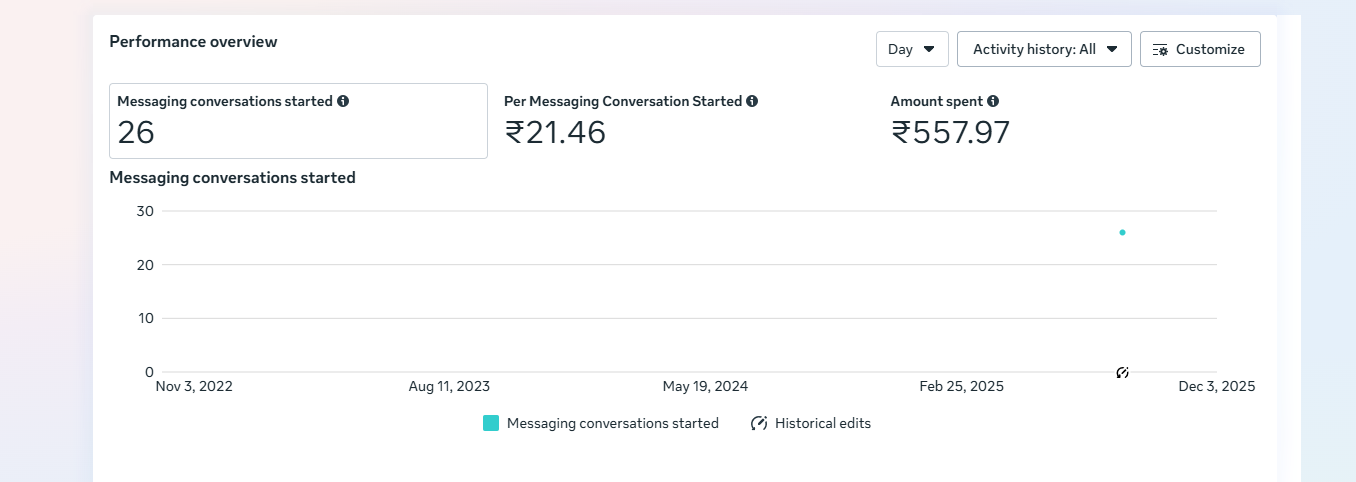The width and height of the screenshot is (1356, 482).
Task: Click the Dec 3, 2025 axis label
Action: (1216, 386)
